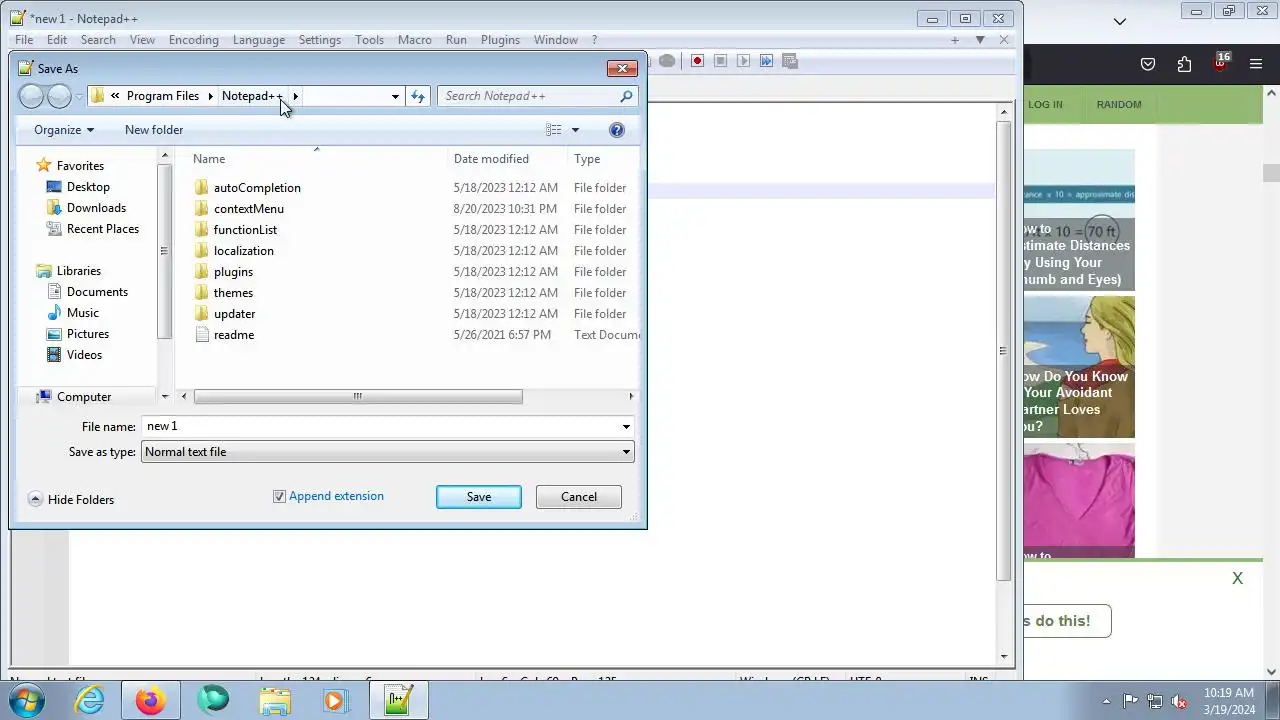
Task: Click the navigation pane vertical scrollbar thumb
Action: [x=165, y=252]
